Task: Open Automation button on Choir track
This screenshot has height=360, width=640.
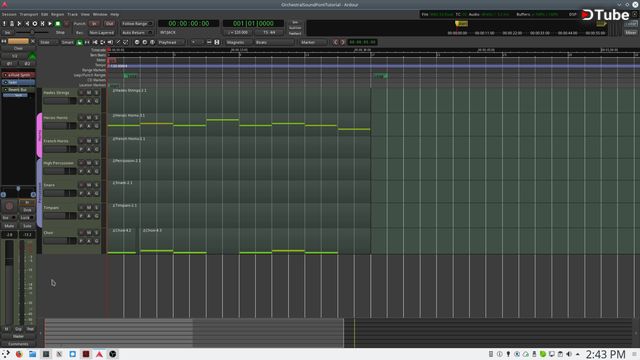Action: (89, 241)
